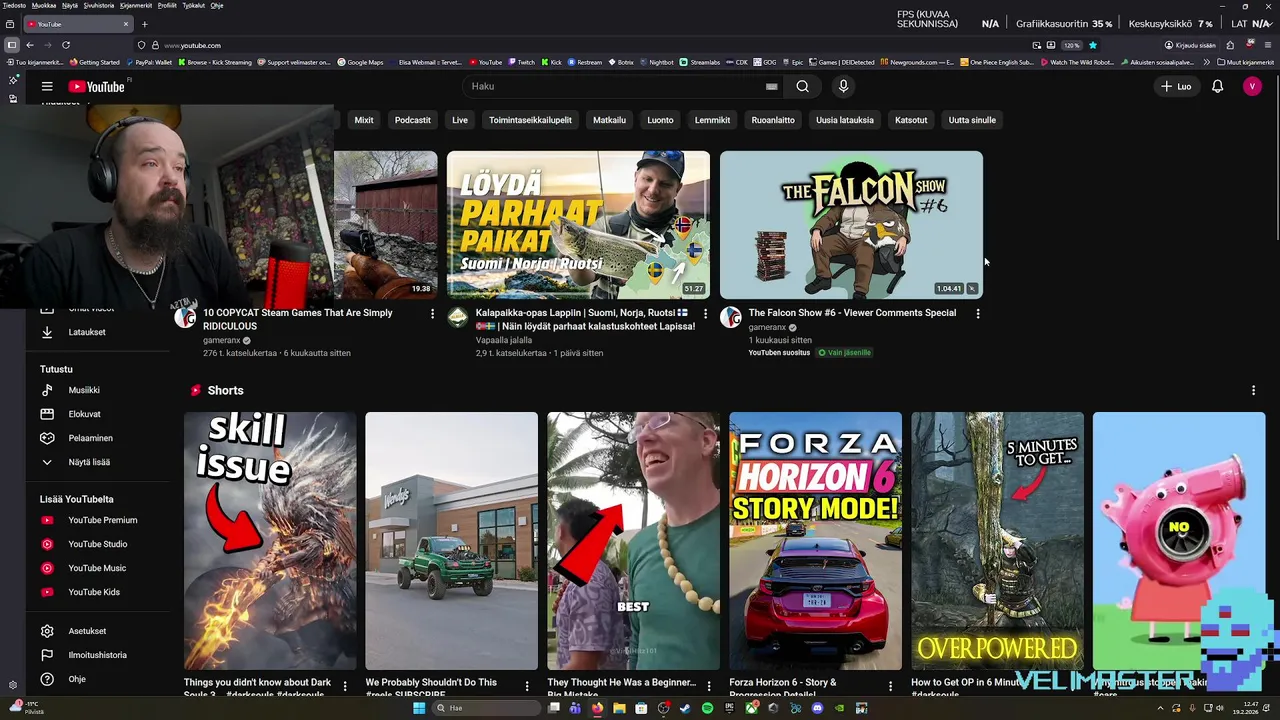
Task: Open YouTube Kids from the sidebar
Action: (93, 592)
